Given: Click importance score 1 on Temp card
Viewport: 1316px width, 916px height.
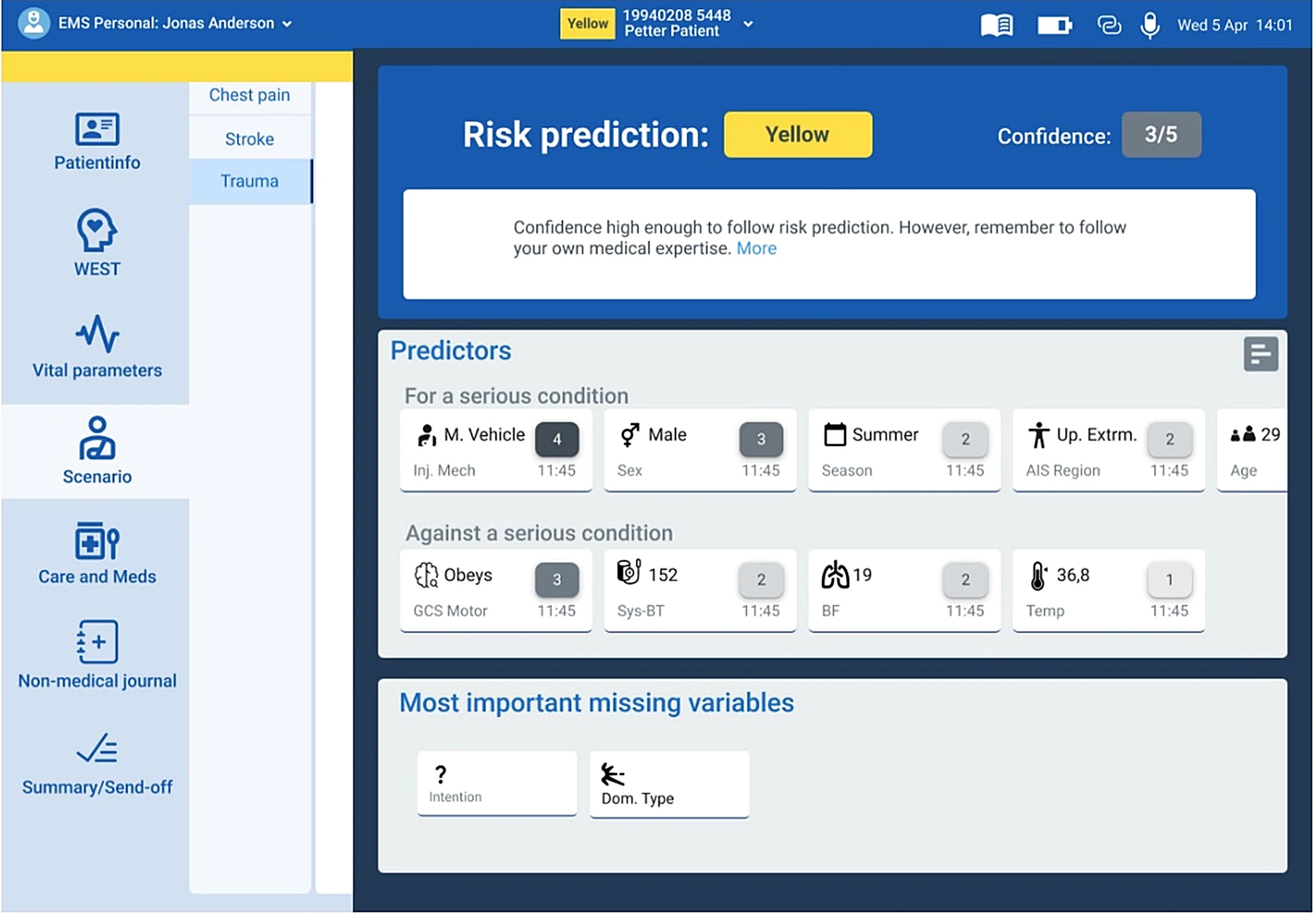Looking at the screenshot, I should 1170,579.
